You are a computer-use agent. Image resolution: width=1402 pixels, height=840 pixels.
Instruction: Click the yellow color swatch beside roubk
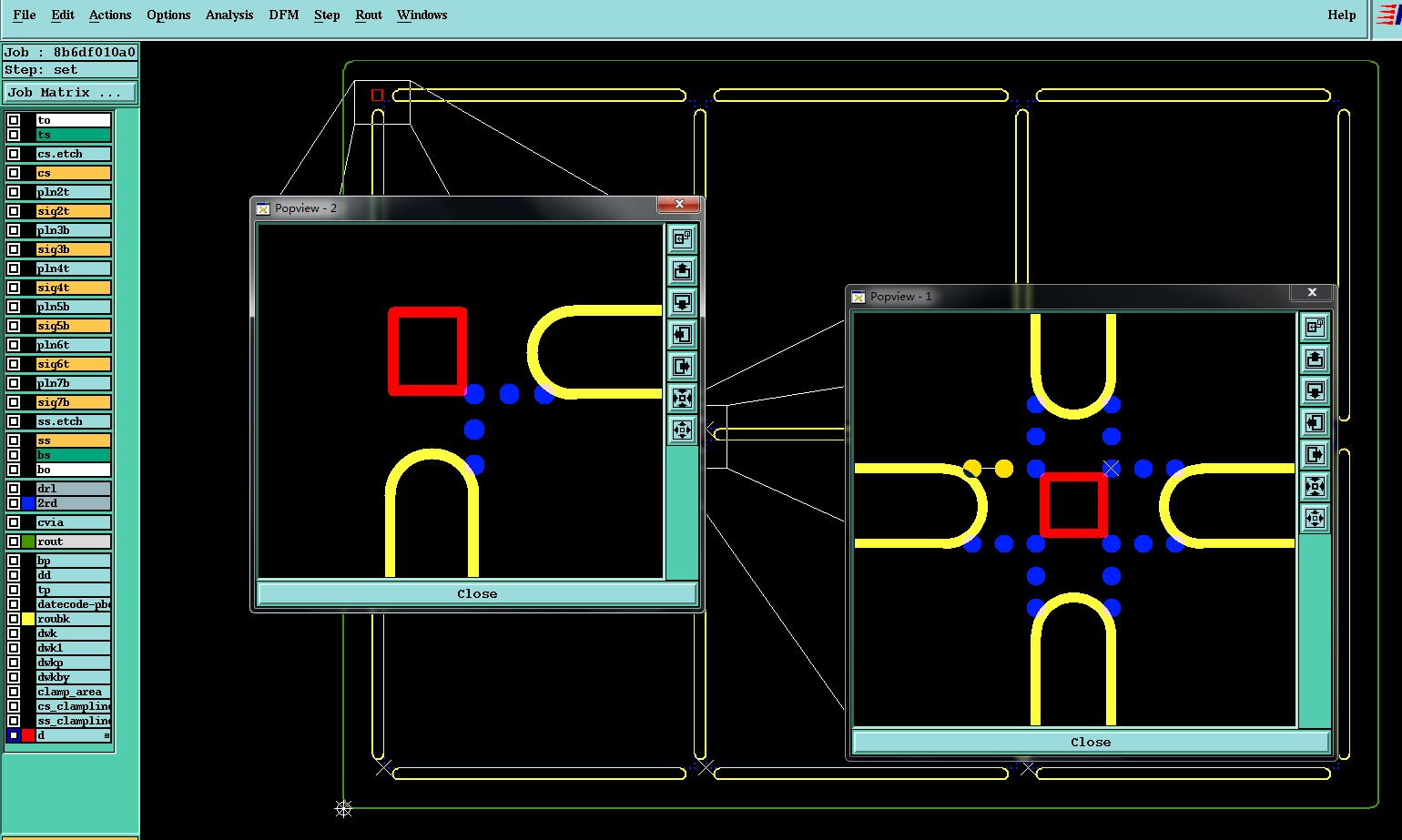point(28,619)
